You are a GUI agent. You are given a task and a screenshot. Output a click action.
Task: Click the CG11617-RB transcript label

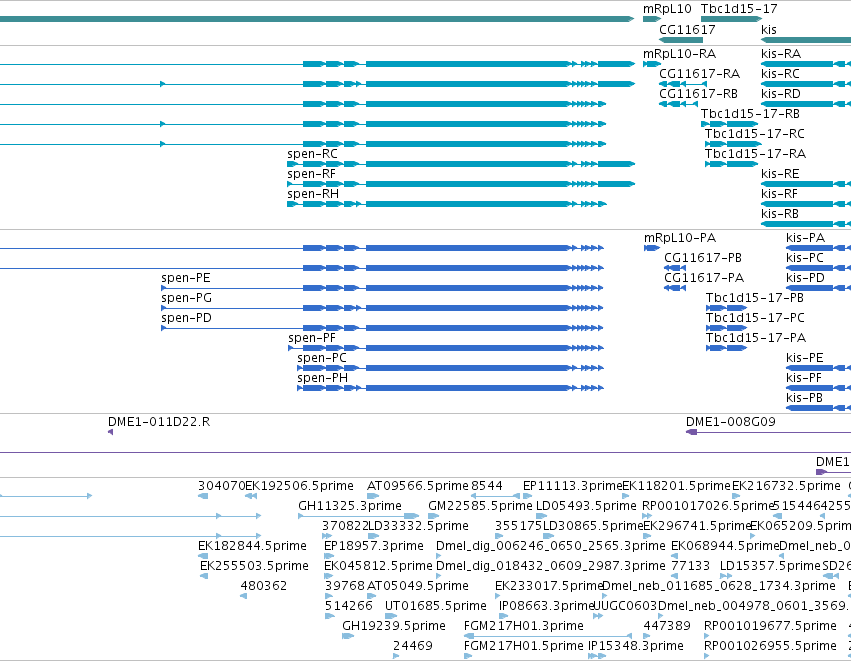[x=698, y=94]
